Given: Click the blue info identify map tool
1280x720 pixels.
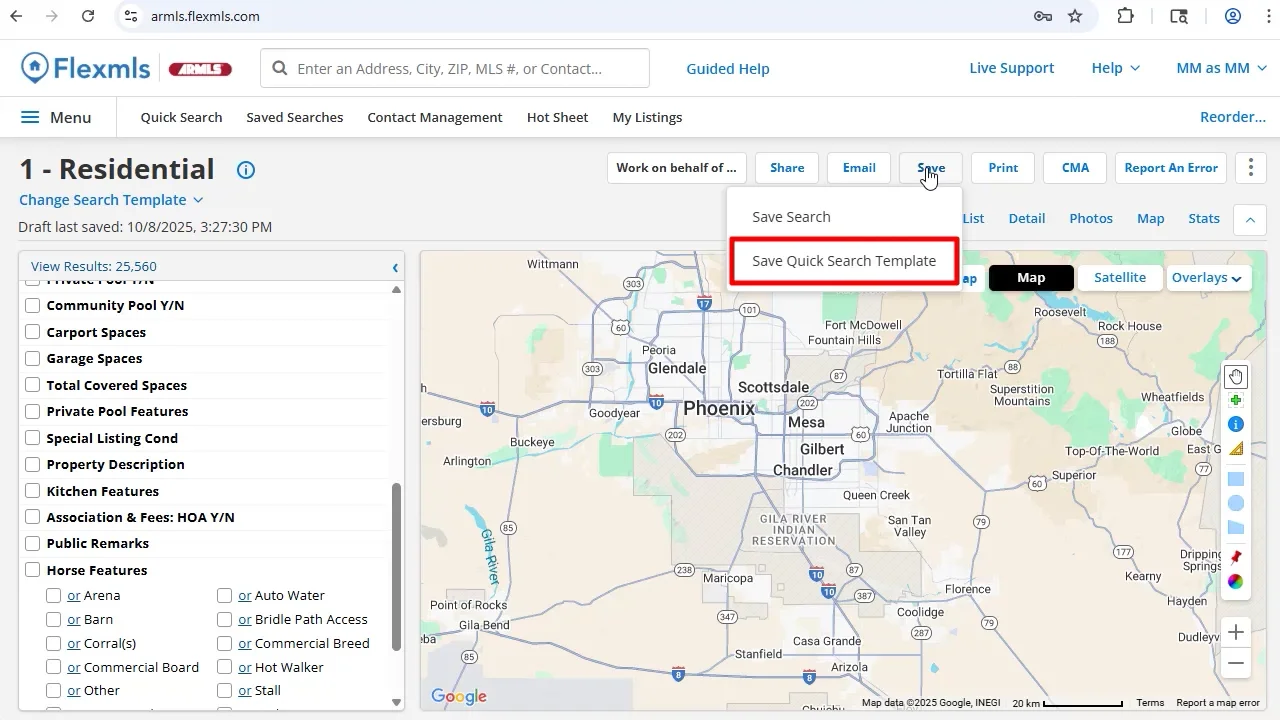Looking at the screenshot, I should click(x=1236, y=424).
